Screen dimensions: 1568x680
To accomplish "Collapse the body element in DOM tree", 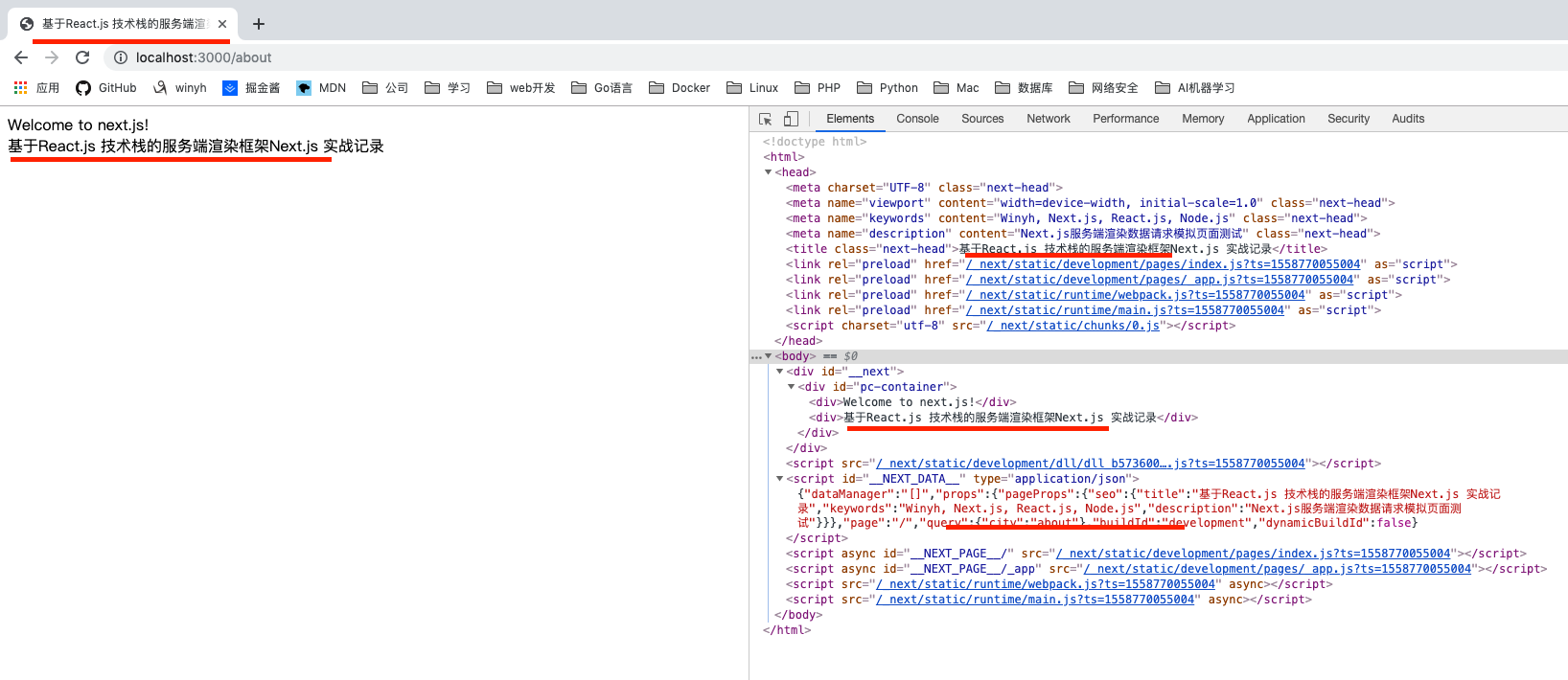I will [x=768, y=356].
